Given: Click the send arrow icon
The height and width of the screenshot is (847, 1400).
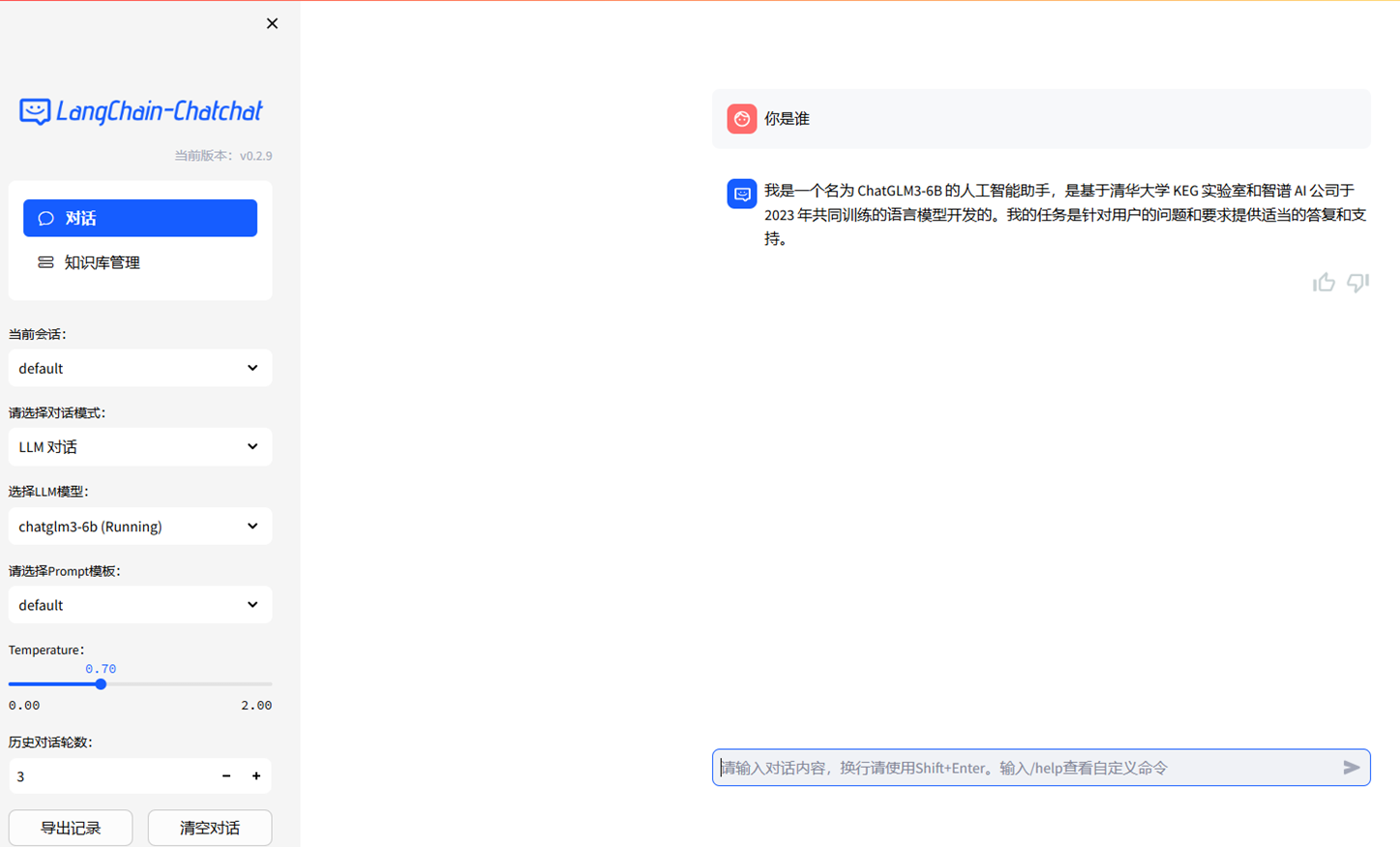Looking at the screenshot, I should 1352,768.
